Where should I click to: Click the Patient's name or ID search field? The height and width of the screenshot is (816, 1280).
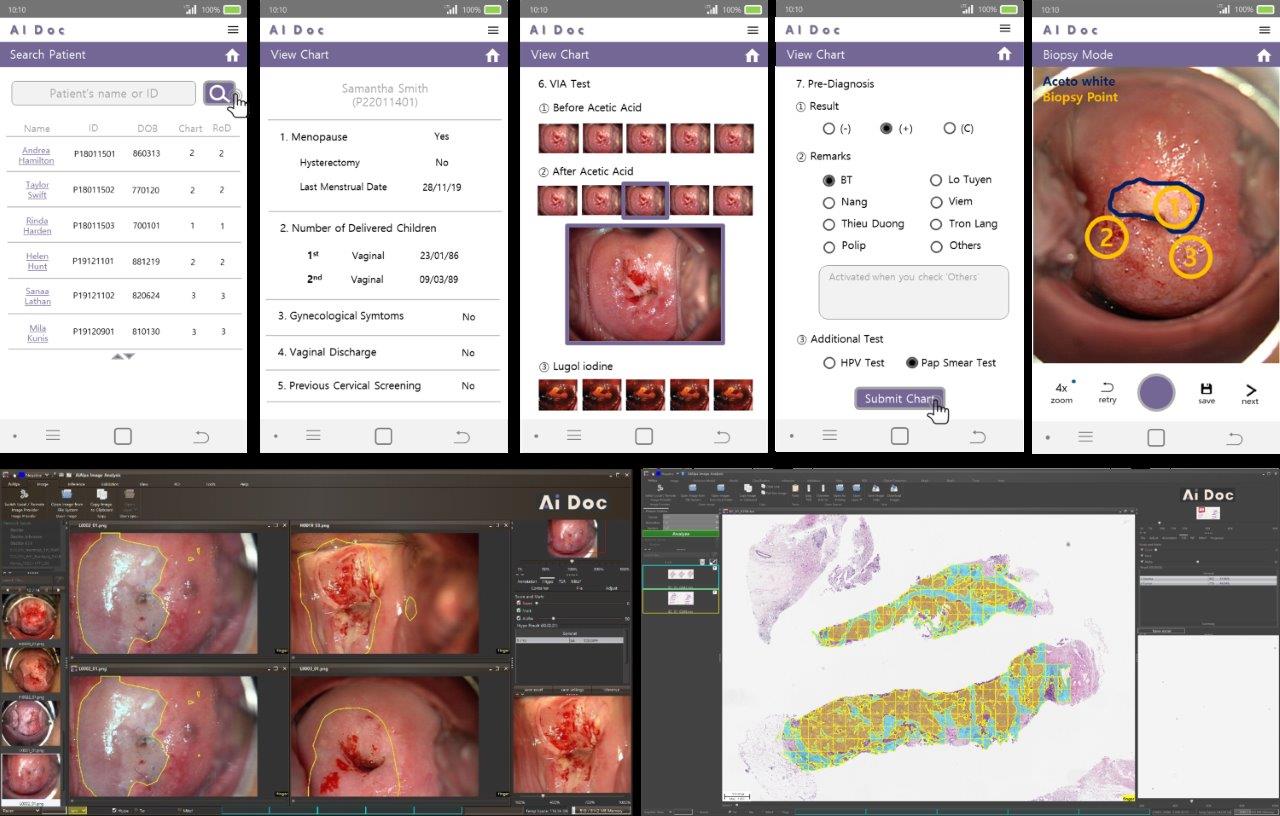coord(103,92)
